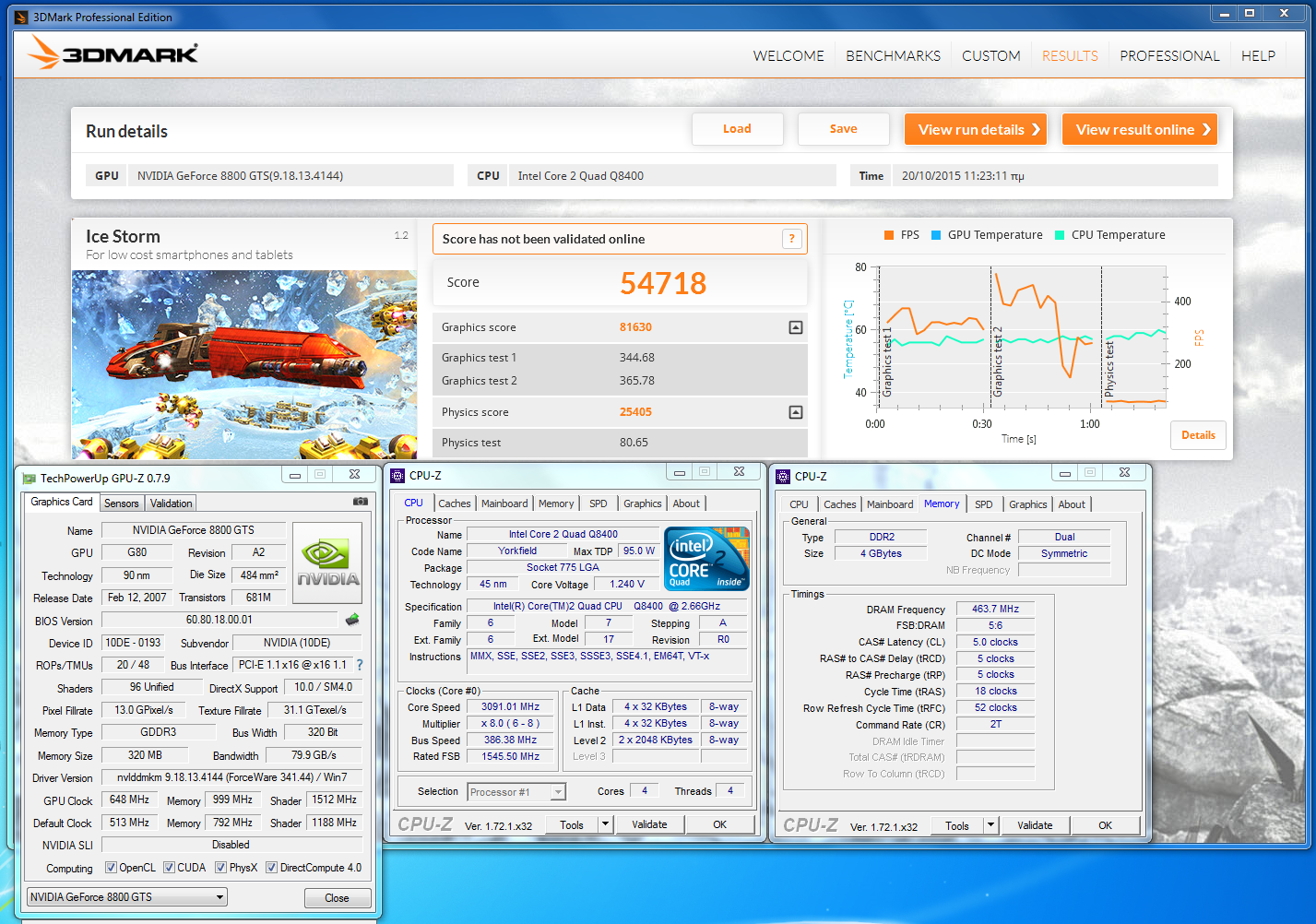Switch to Caches tab in CPU-Z CPU window
This screenshot has height=924, width=1316.
click(455, 503)
